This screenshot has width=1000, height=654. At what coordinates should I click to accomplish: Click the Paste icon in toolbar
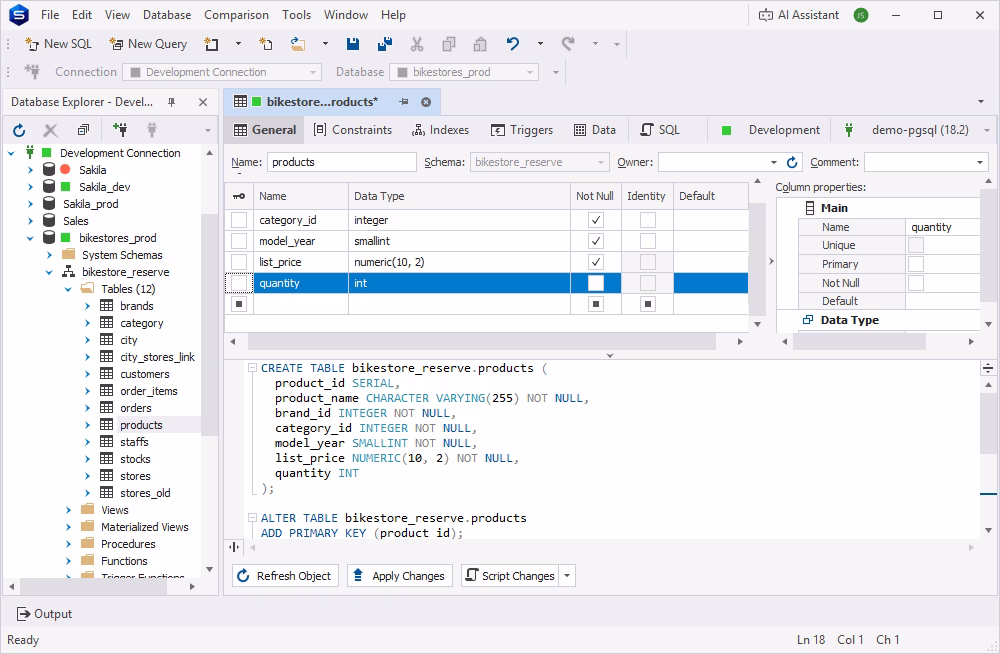(x=480, y=44)
